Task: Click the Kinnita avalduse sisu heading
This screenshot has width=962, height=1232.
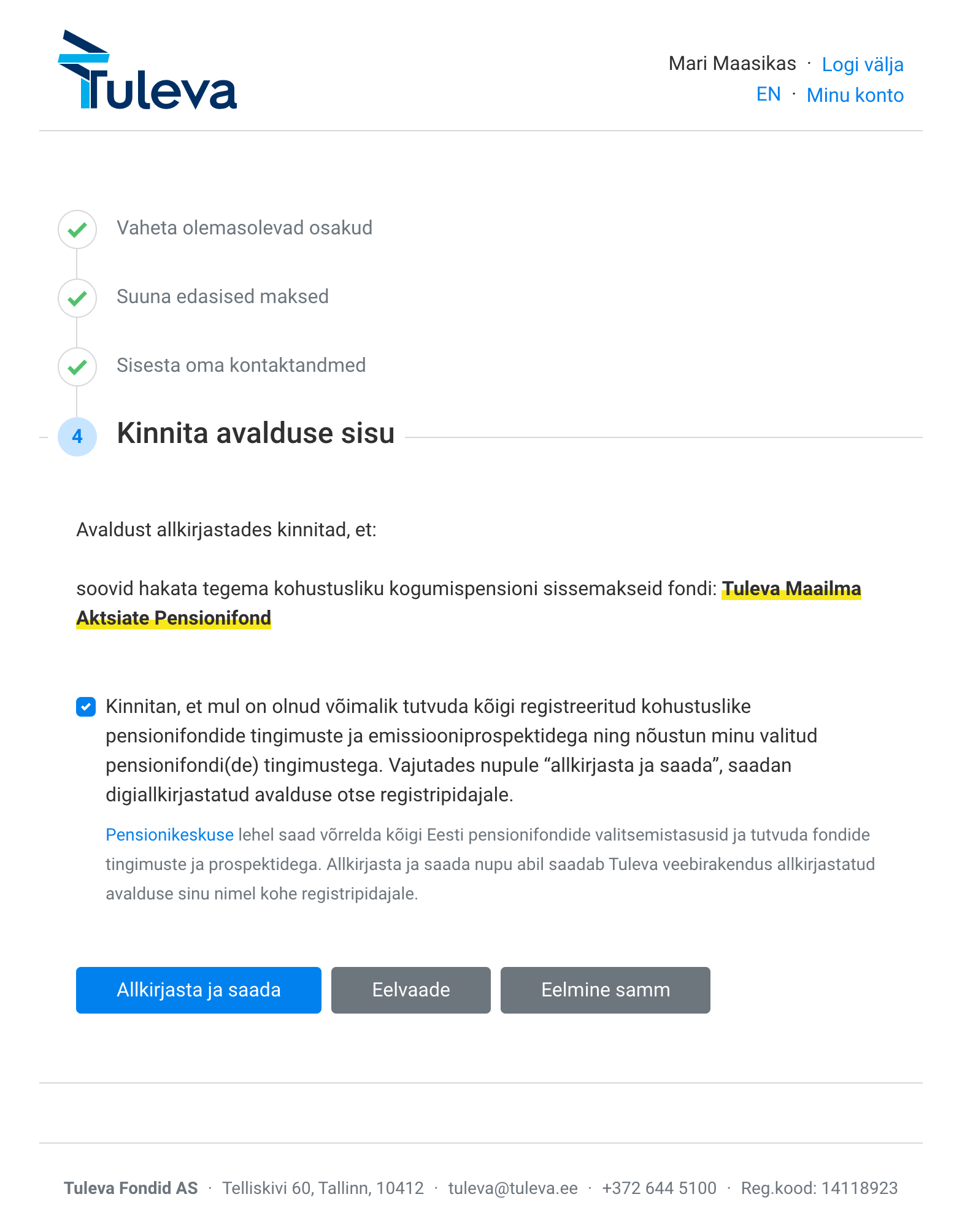Action: coord(256,433)
